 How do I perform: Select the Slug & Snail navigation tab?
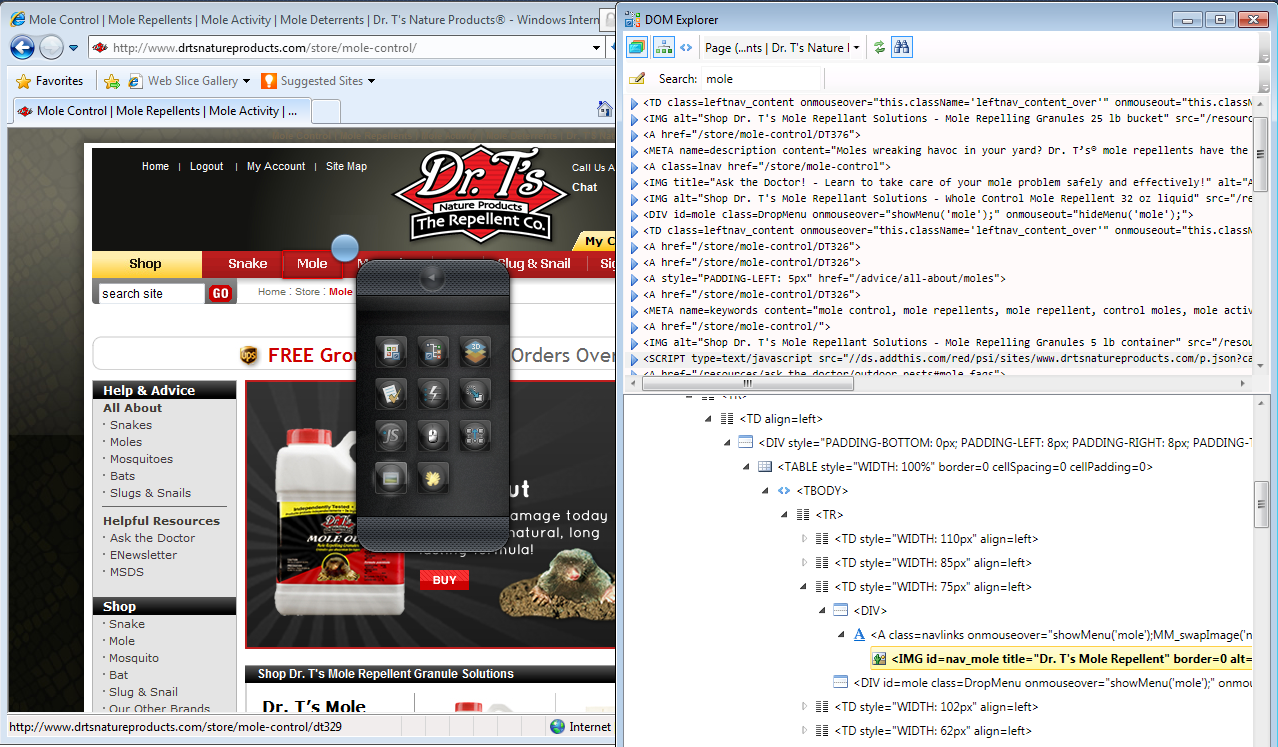pyautogui.click(x=534, y=264)
